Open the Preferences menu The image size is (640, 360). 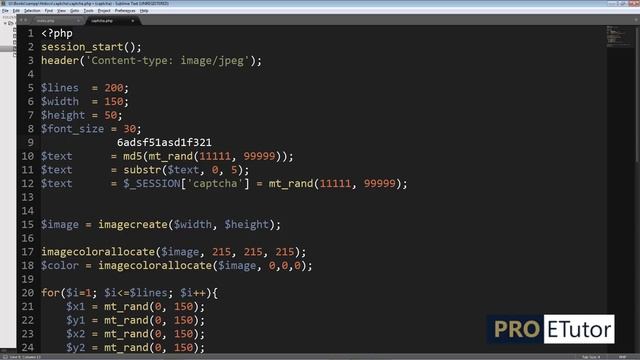click(x=125, y=11)
